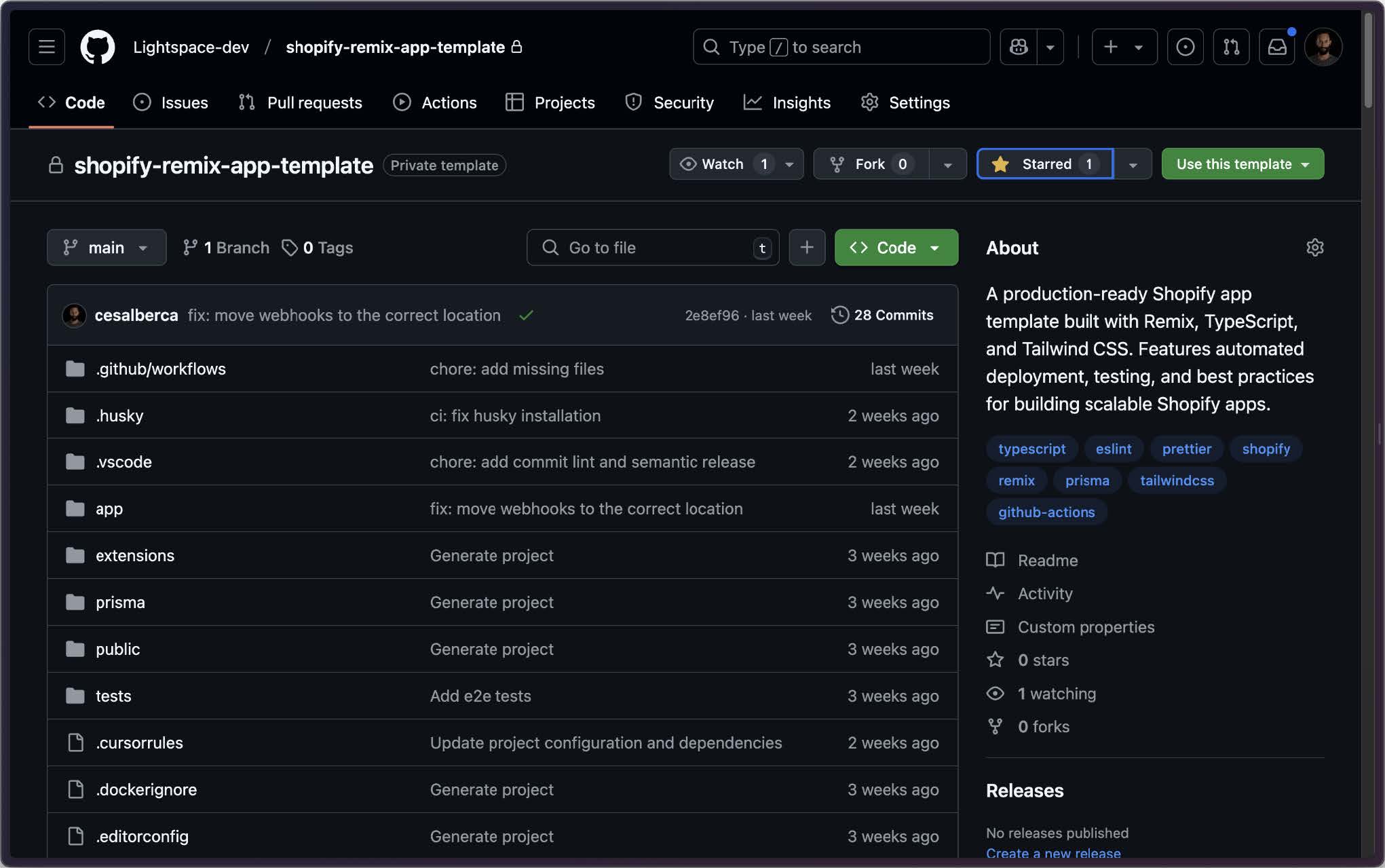Switch to the Code tab
Screen dimensions: 1385x868
pos(71,102)
